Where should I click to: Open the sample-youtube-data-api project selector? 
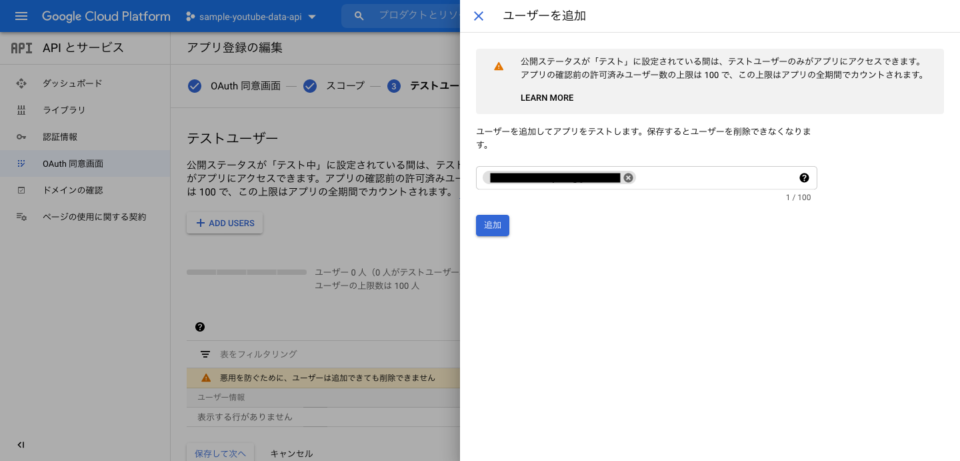point(250,17)
